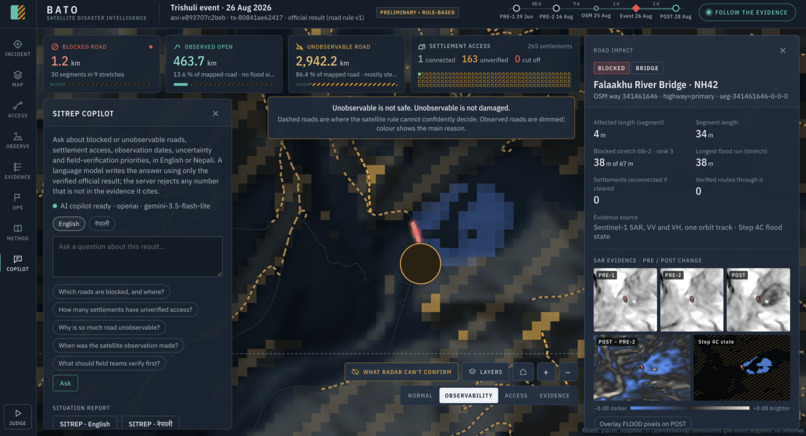This screenshot has height=436, width=806.
Task: Switch map to Normal mode
Action: [420, 395]
